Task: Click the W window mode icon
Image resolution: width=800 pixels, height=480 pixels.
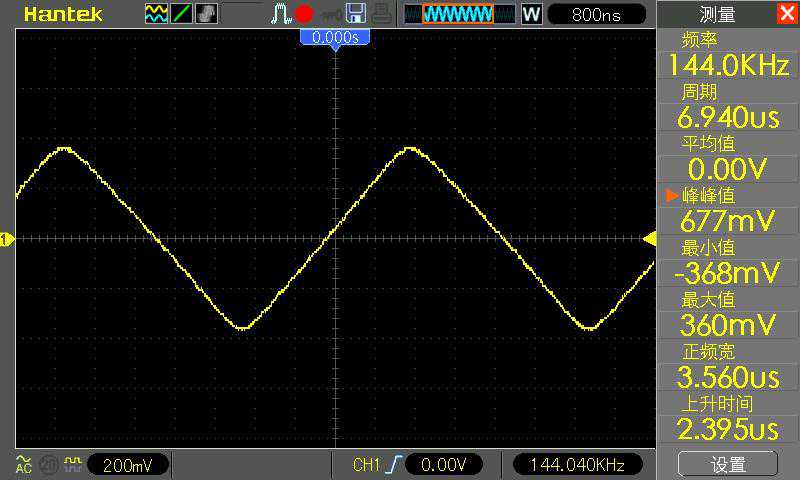Action: tap(532, 14)
